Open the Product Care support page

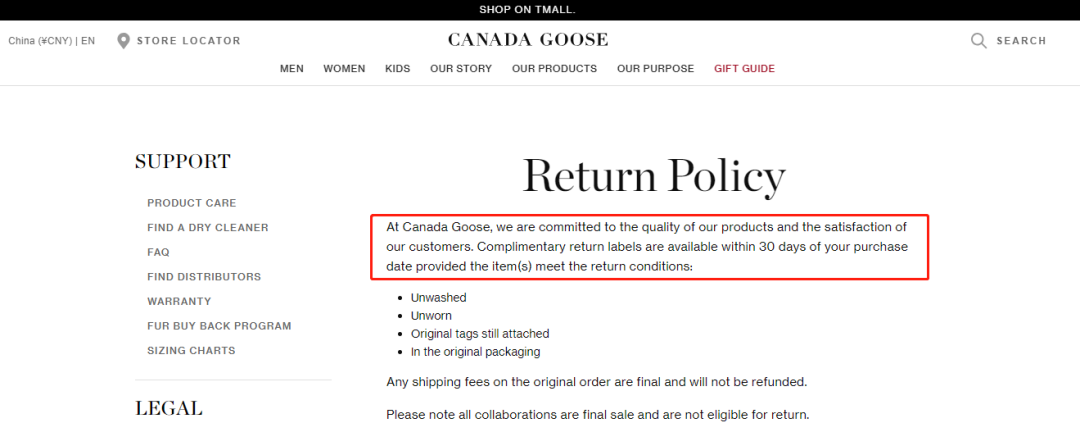(192, 203)
